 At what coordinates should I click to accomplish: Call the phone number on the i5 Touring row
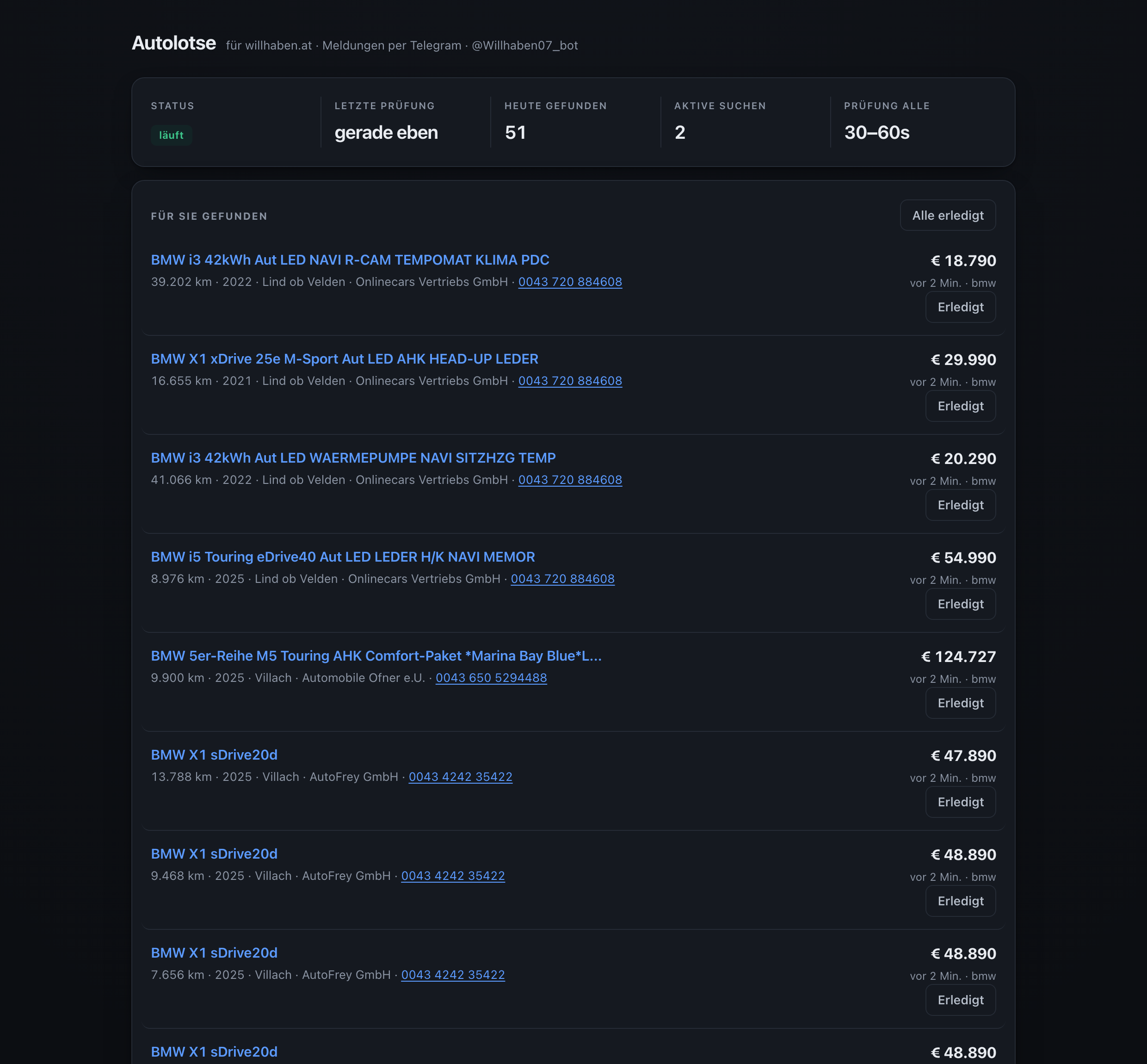pyautogui.click(x=562, y=579)
